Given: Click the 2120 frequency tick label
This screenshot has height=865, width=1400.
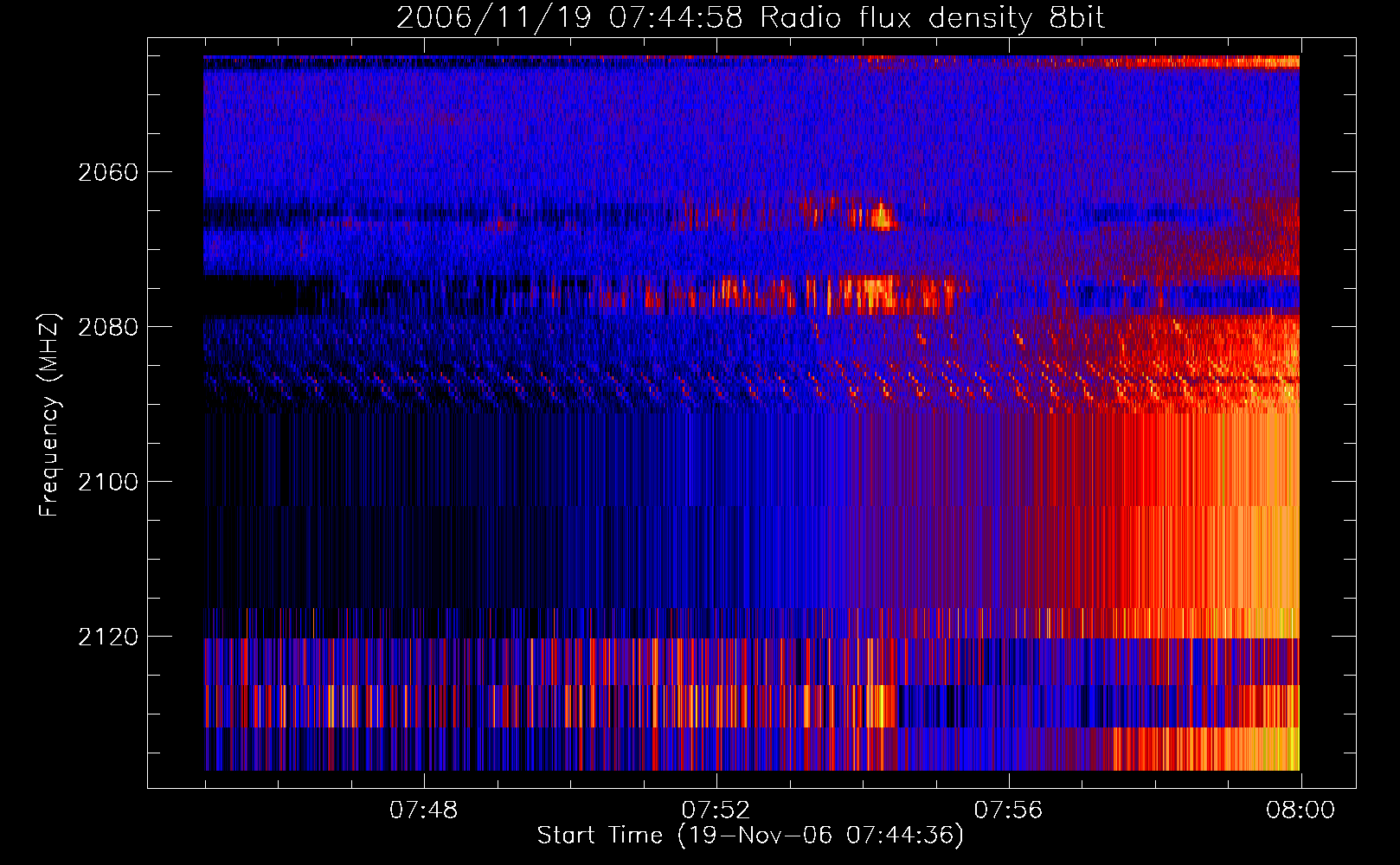Looking at the screenshot, I should click(108, 637).
